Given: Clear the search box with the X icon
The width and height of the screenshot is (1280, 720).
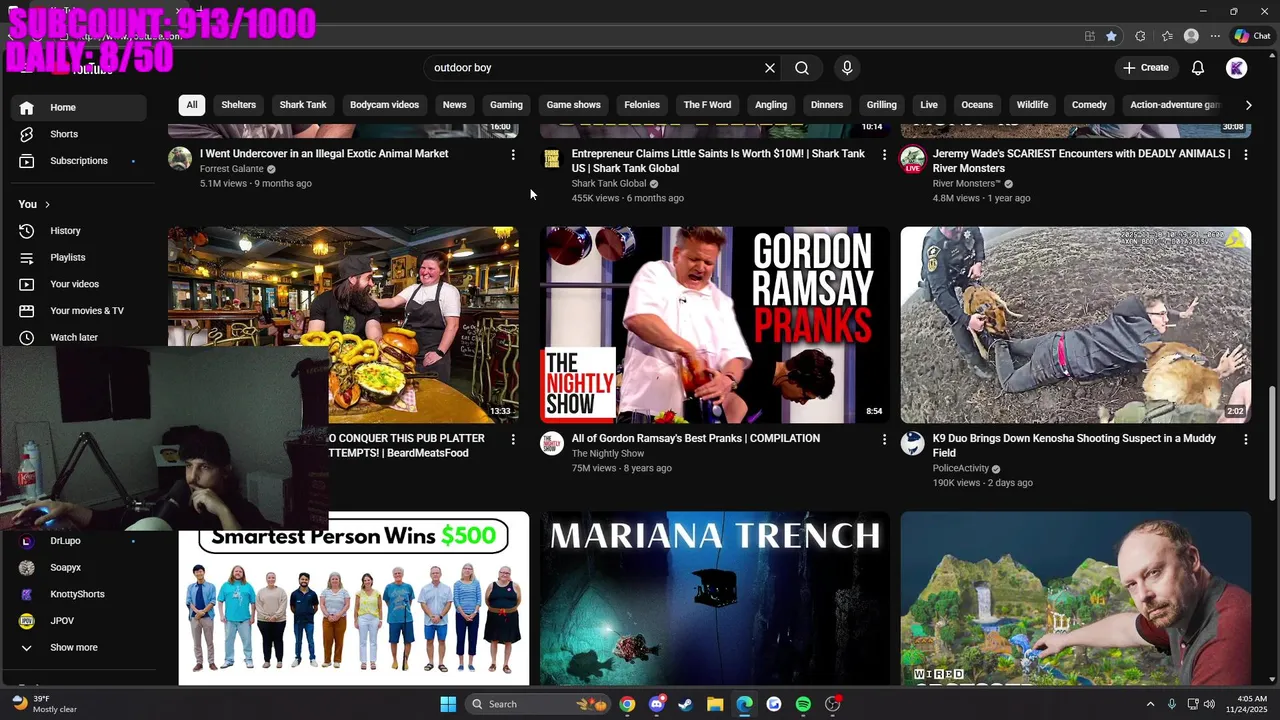Looking at the screenshot, I should 770,68.
